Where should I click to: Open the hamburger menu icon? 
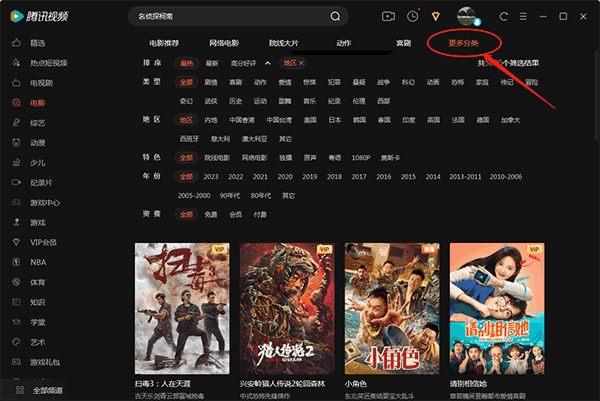click(x=523, y=16)
